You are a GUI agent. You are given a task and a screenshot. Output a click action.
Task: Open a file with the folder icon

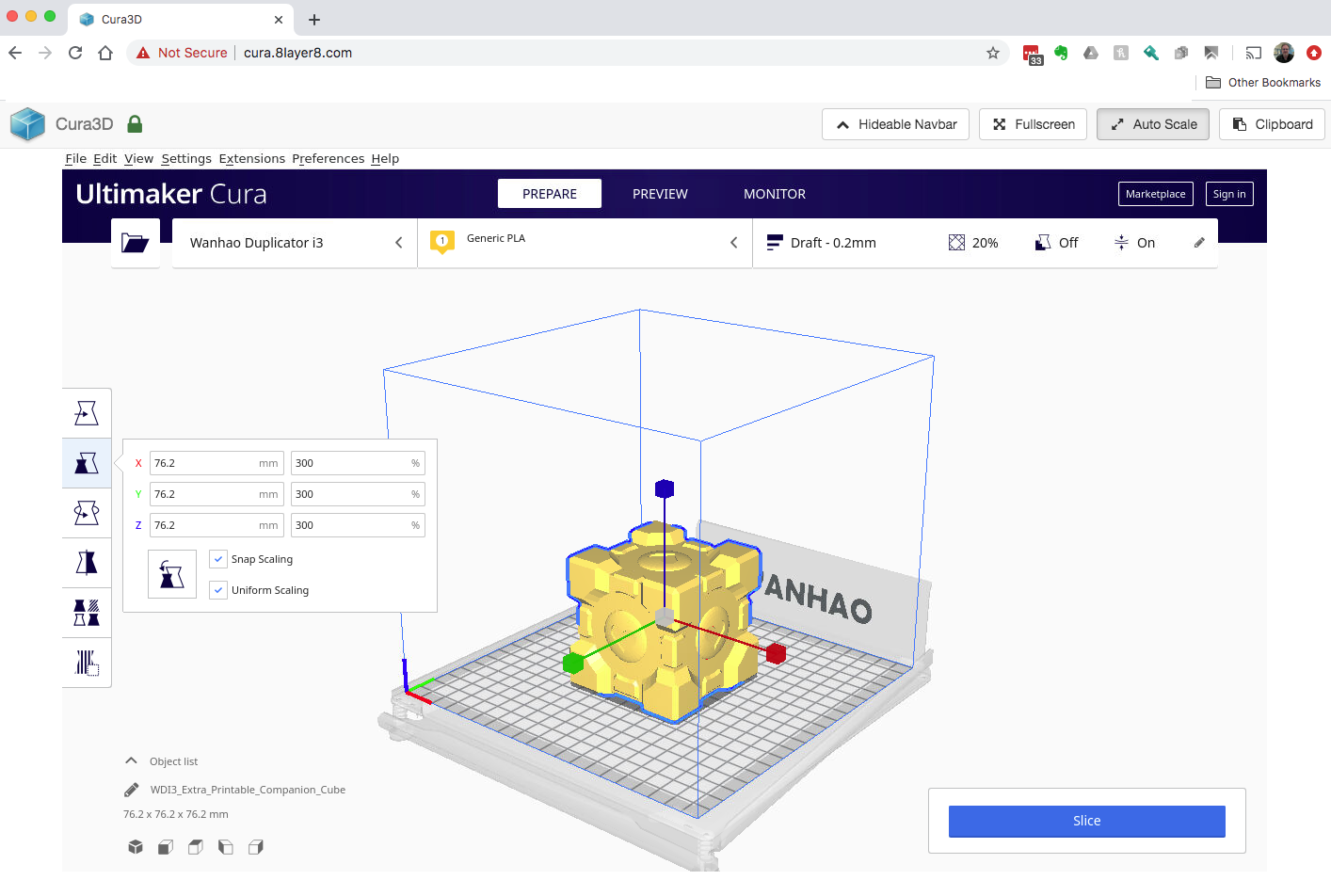136,242
